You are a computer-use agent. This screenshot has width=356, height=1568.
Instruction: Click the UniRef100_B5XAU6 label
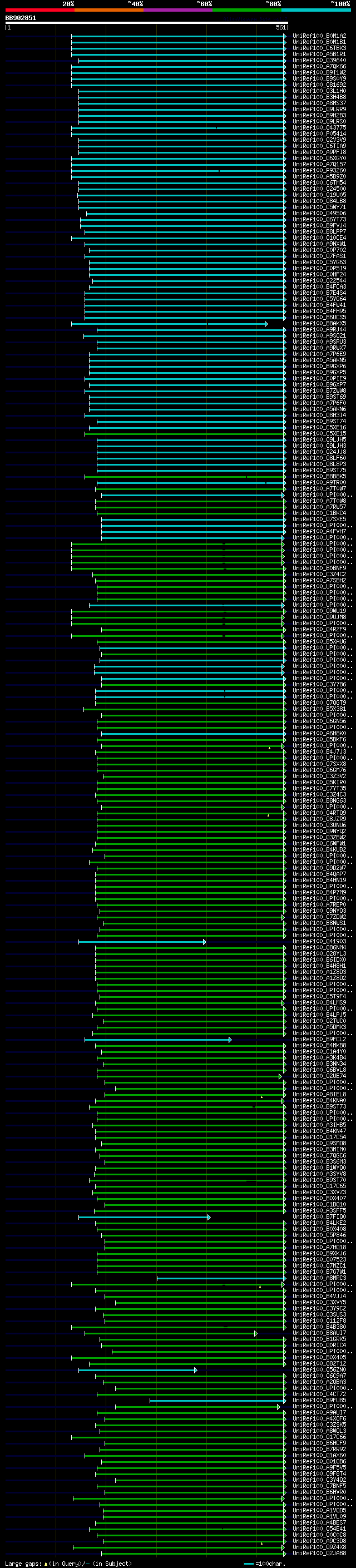pyautogui.click(x=319, y=641)
